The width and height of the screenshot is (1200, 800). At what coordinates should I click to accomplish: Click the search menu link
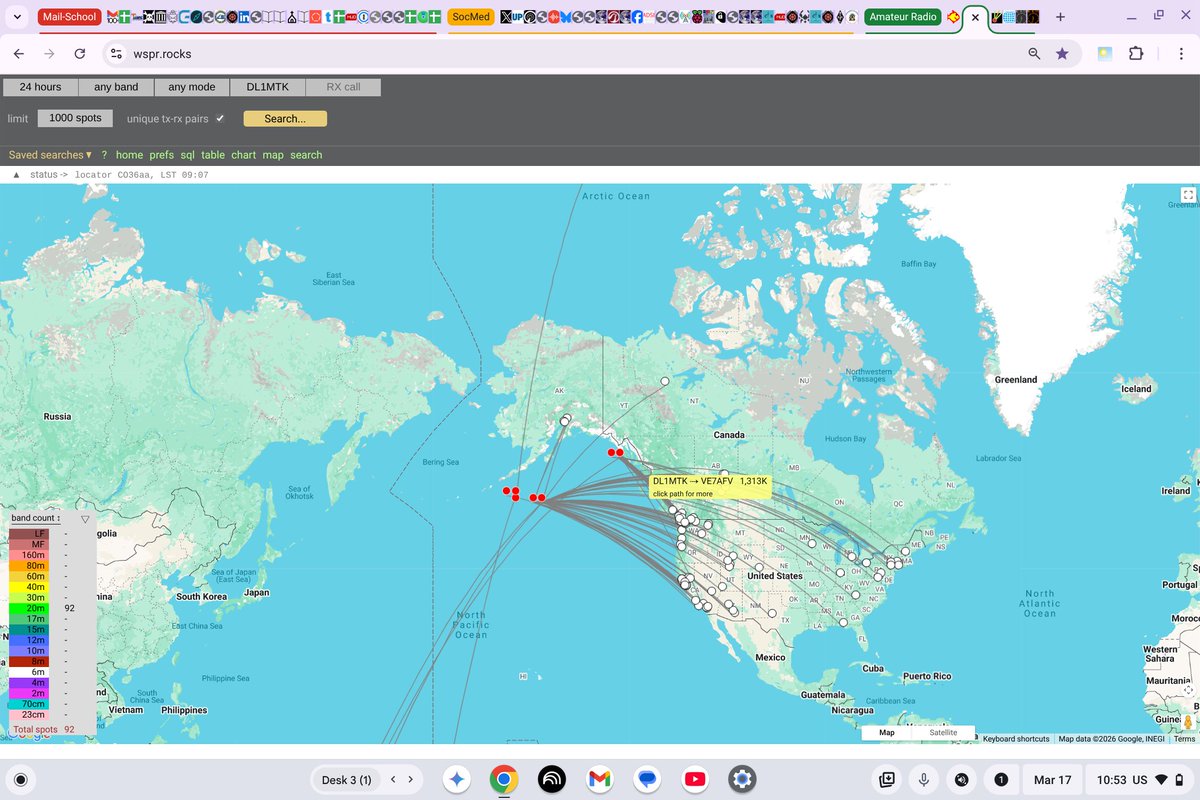click(306, 155)
